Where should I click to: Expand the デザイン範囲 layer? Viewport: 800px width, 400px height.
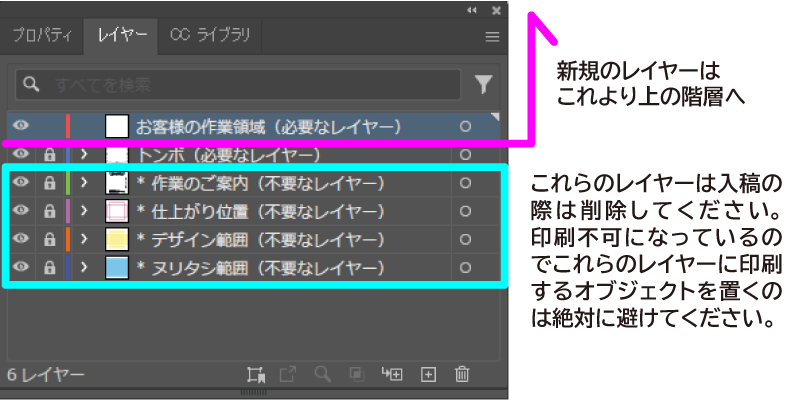click(x=85, y=239)
